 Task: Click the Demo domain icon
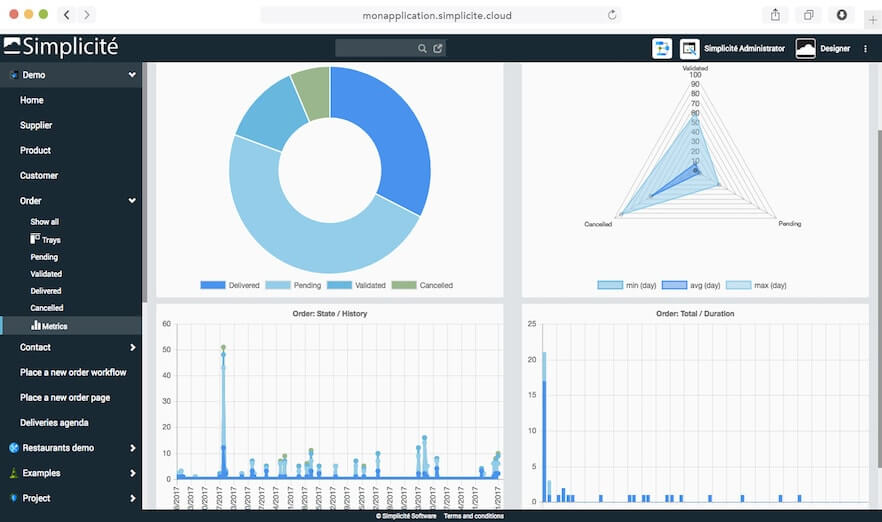click(x=14, y=75)
